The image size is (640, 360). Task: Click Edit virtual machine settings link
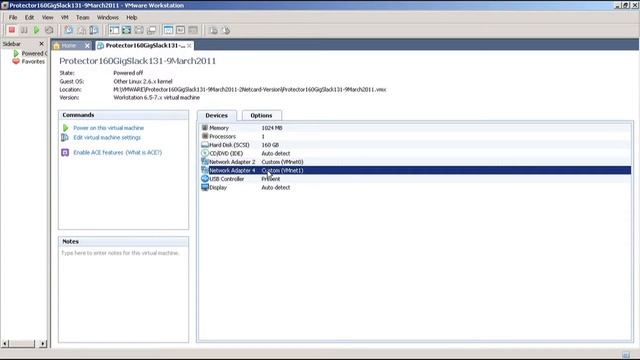click(x=107, y=138)
